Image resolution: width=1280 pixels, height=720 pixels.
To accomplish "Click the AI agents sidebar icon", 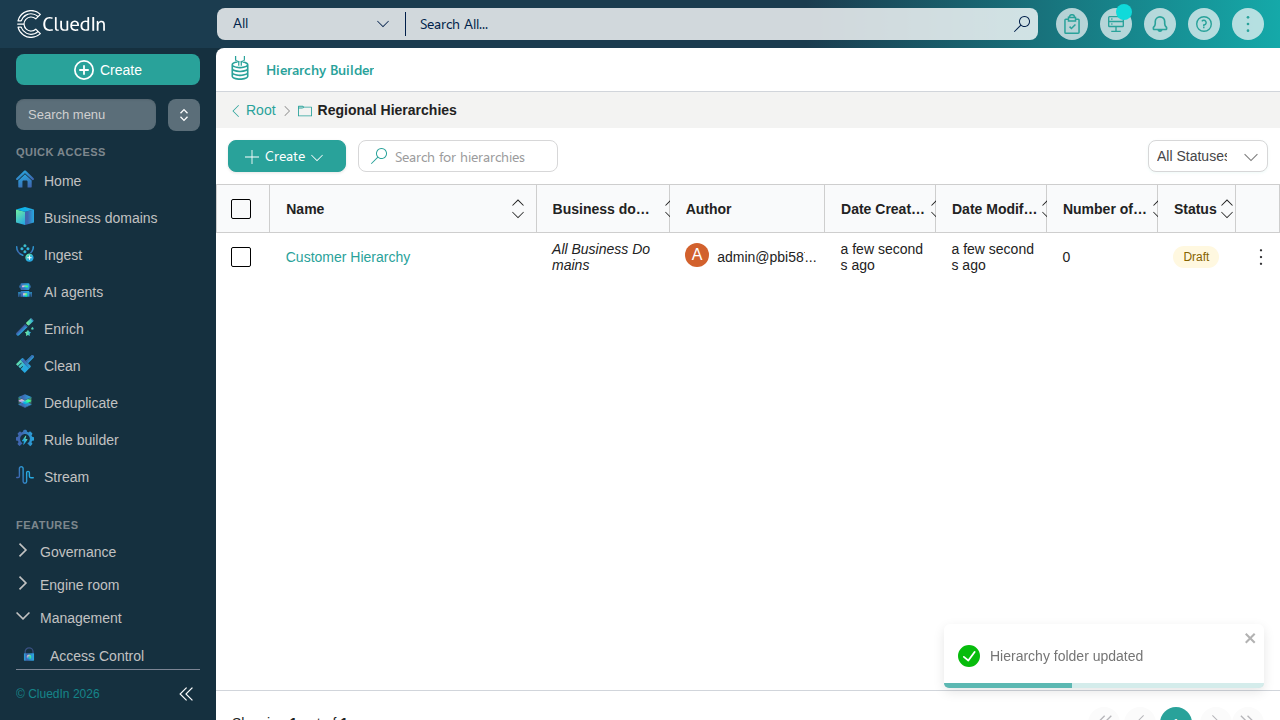I will tap(25, 291).
